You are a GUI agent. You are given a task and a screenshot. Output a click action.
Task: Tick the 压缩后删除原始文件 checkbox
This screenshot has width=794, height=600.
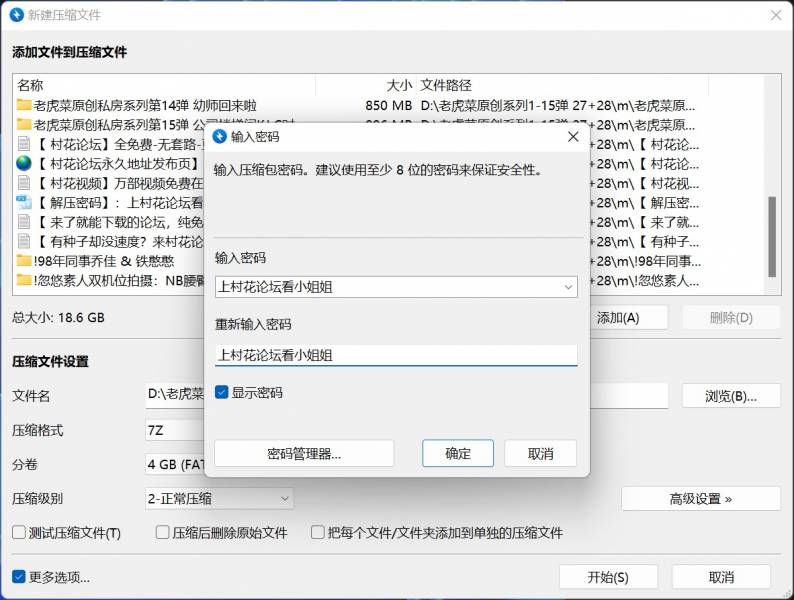coord(163,533)
